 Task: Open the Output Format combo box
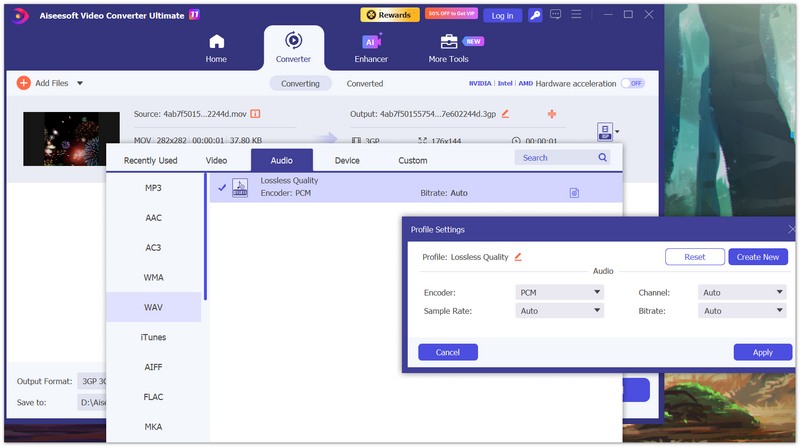(x=92, y=381)
